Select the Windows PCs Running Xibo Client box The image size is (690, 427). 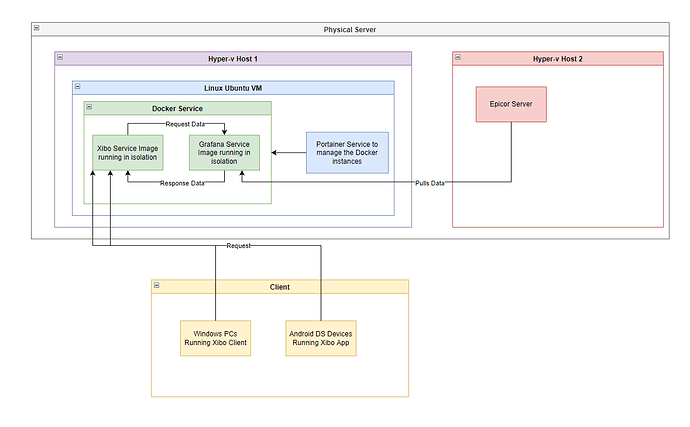tap(216, 338)
